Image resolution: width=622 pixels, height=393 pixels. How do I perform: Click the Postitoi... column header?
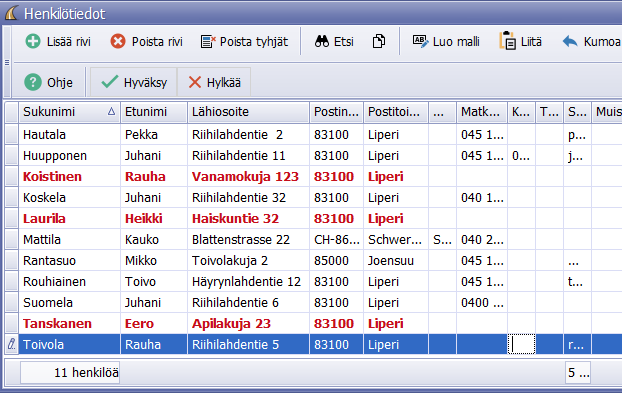pyautogui.click(x=396, y=112)
